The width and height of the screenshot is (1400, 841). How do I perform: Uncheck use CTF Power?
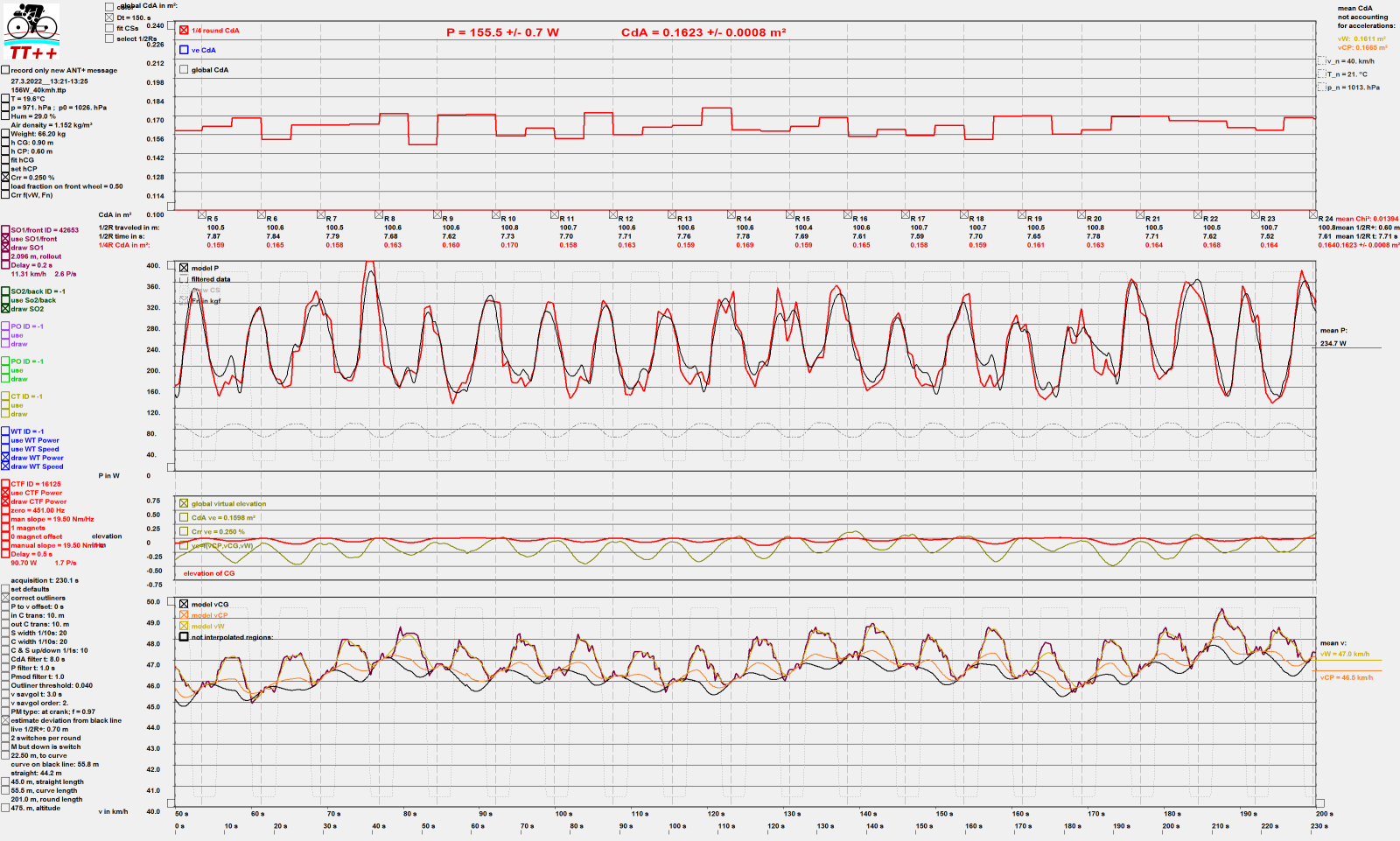(5, 493)
